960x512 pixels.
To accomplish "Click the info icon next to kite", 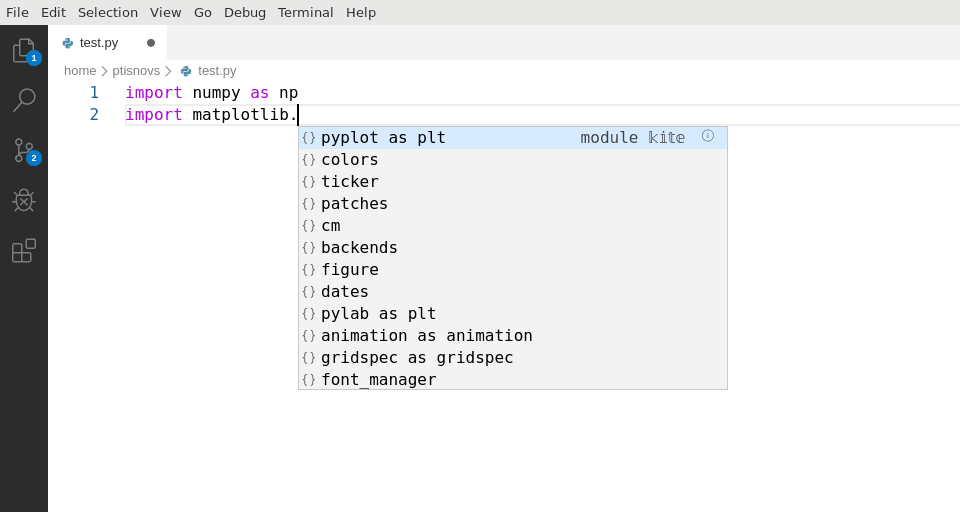I will click(708, 136).
